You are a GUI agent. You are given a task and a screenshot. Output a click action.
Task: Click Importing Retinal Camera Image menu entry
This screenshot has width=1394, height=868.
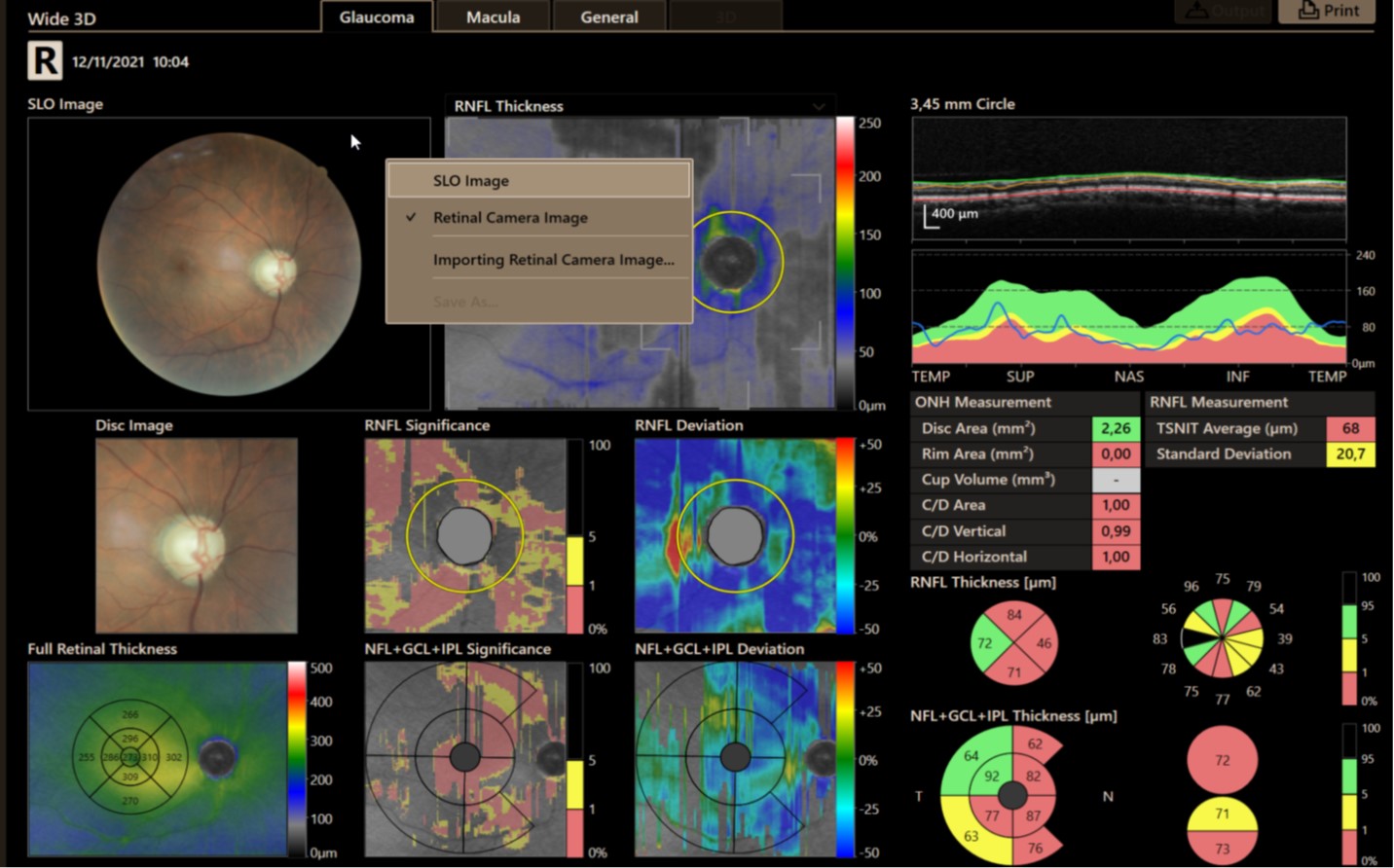coord(553,260)
